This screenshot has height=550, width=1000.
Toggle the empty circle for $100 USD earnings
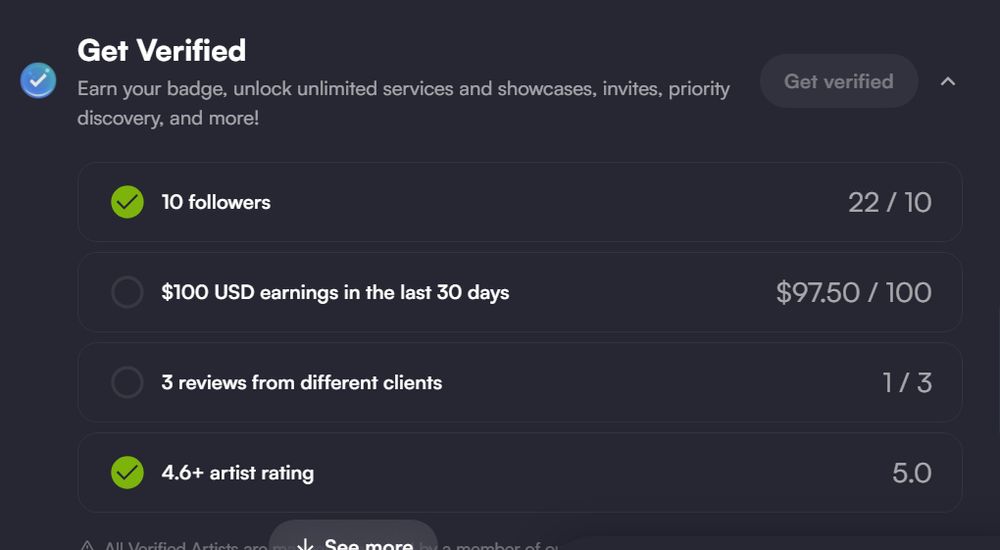point(128,292)
